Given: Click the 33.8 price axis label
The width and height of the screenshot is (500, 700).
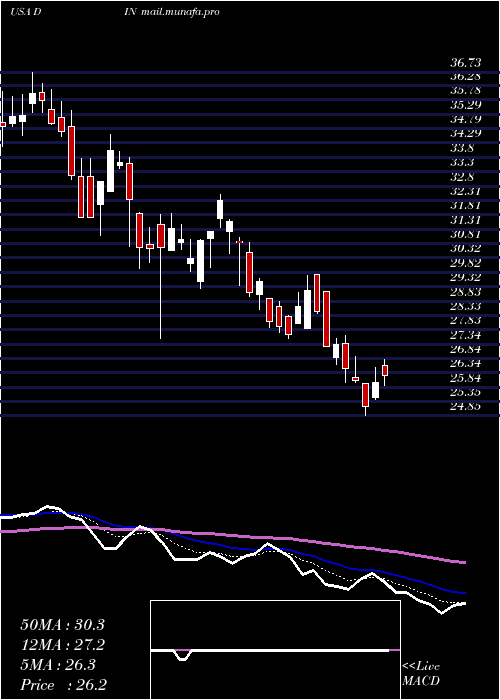Looking at the screenshot, I should point(462,148).
